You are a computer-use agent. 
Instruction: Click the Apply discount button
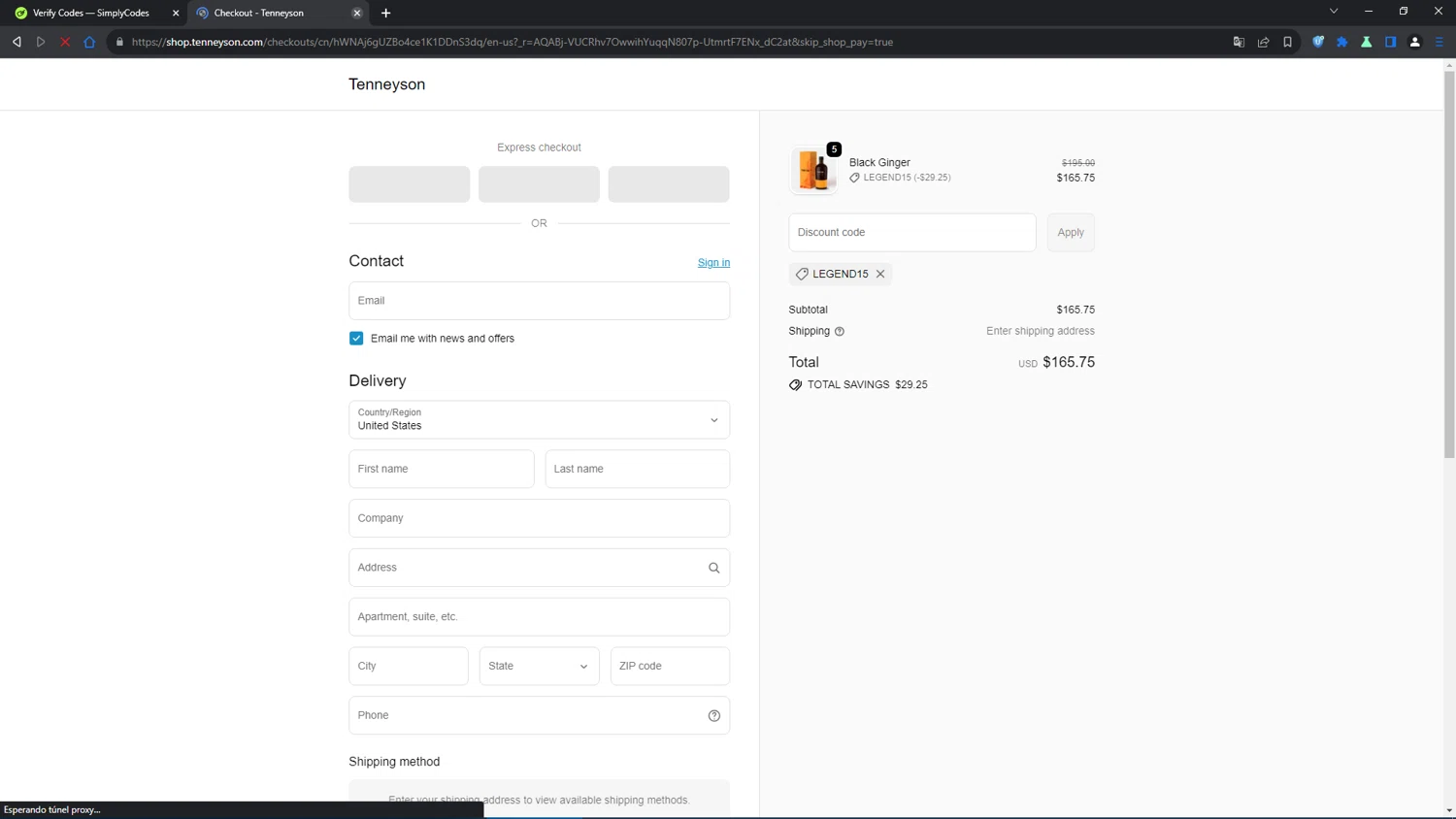(x=1071, y=233)
